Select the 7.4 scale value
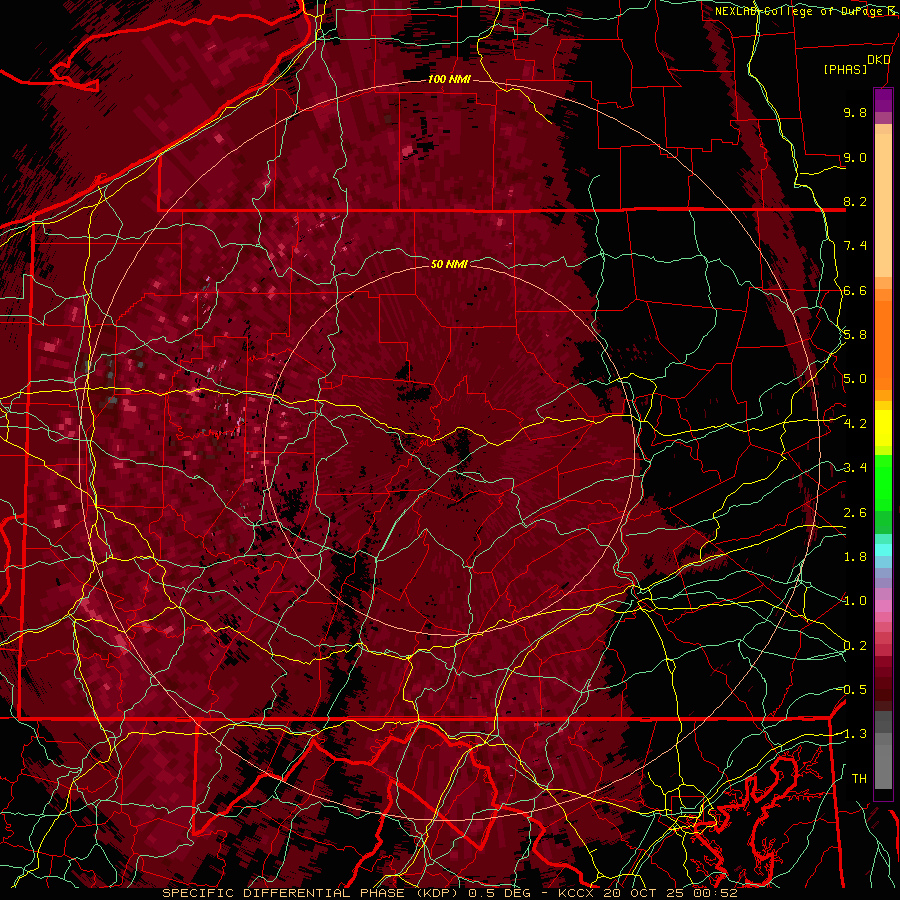The image size is (900, 900). [855, 246]
